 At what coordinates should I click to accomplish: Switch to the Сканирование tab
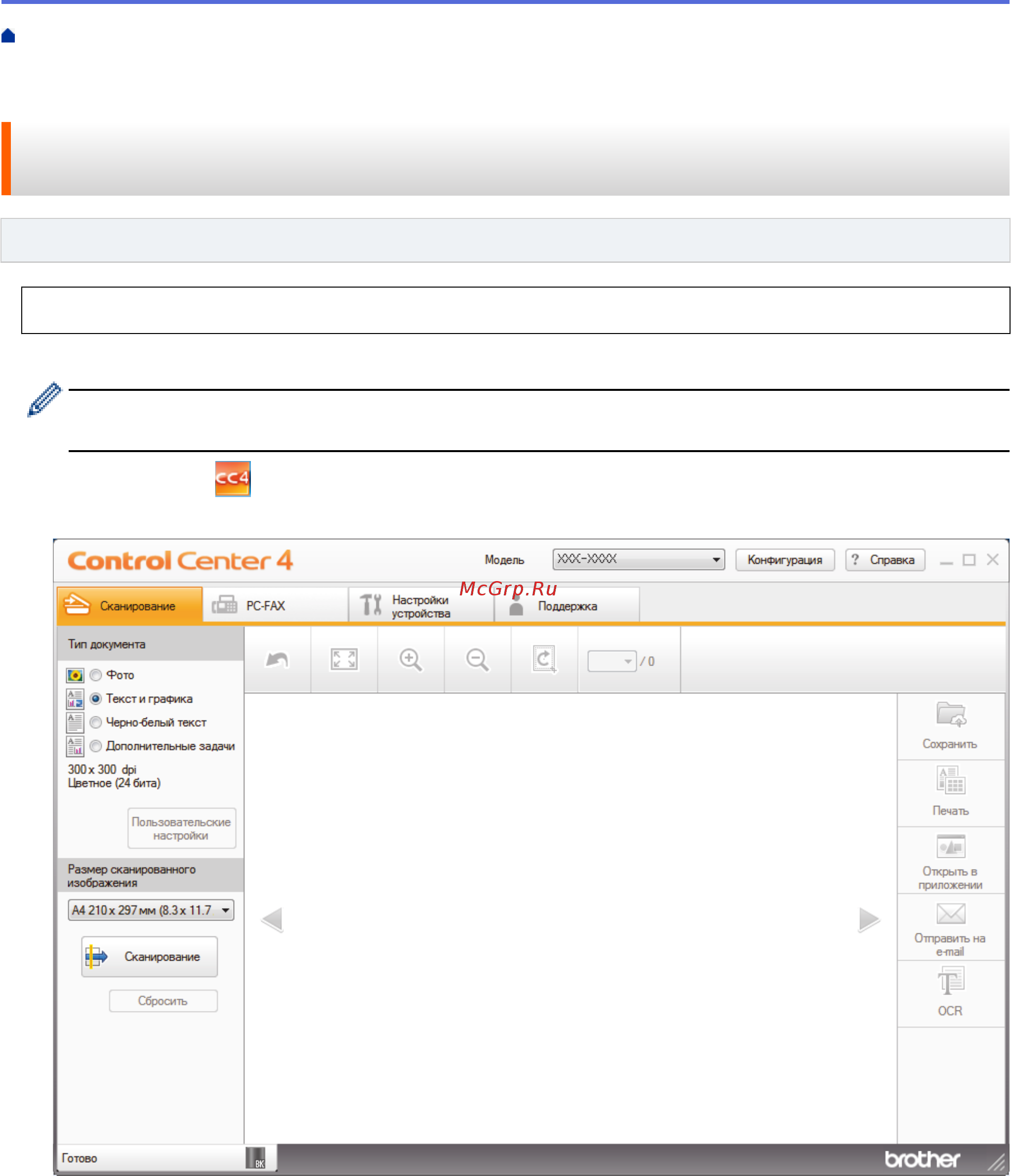coord(130,605)
